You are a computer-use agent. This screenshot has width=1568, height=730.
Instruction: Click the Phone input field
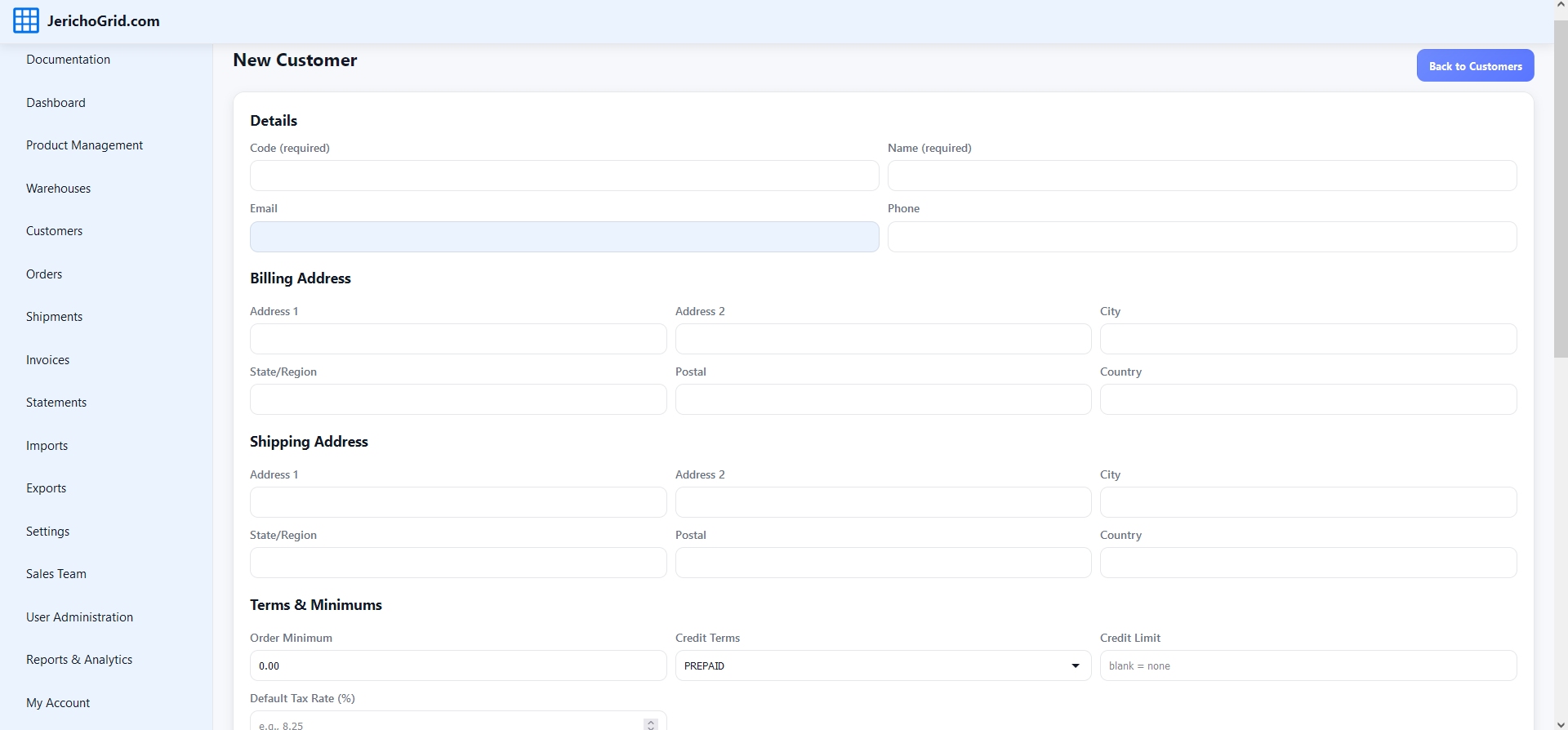1201,237
